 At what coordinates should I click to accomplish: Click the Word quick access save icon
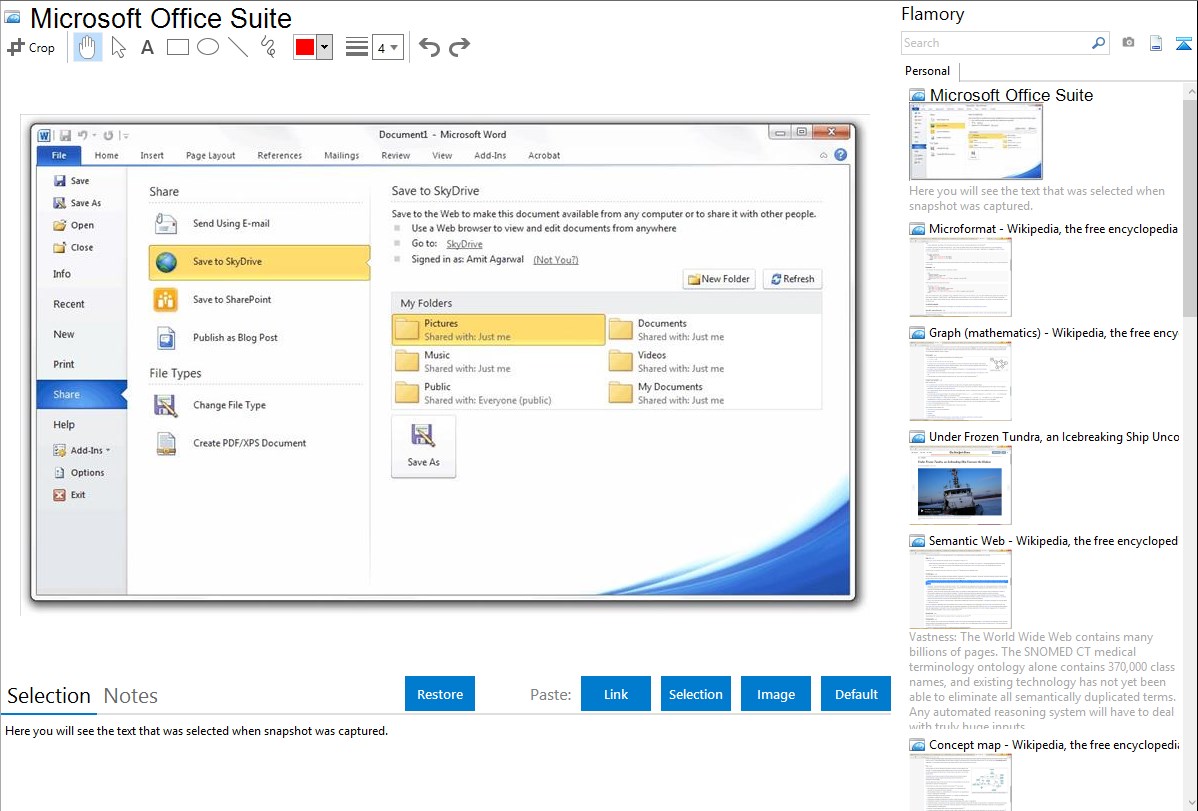coord(65,135)
